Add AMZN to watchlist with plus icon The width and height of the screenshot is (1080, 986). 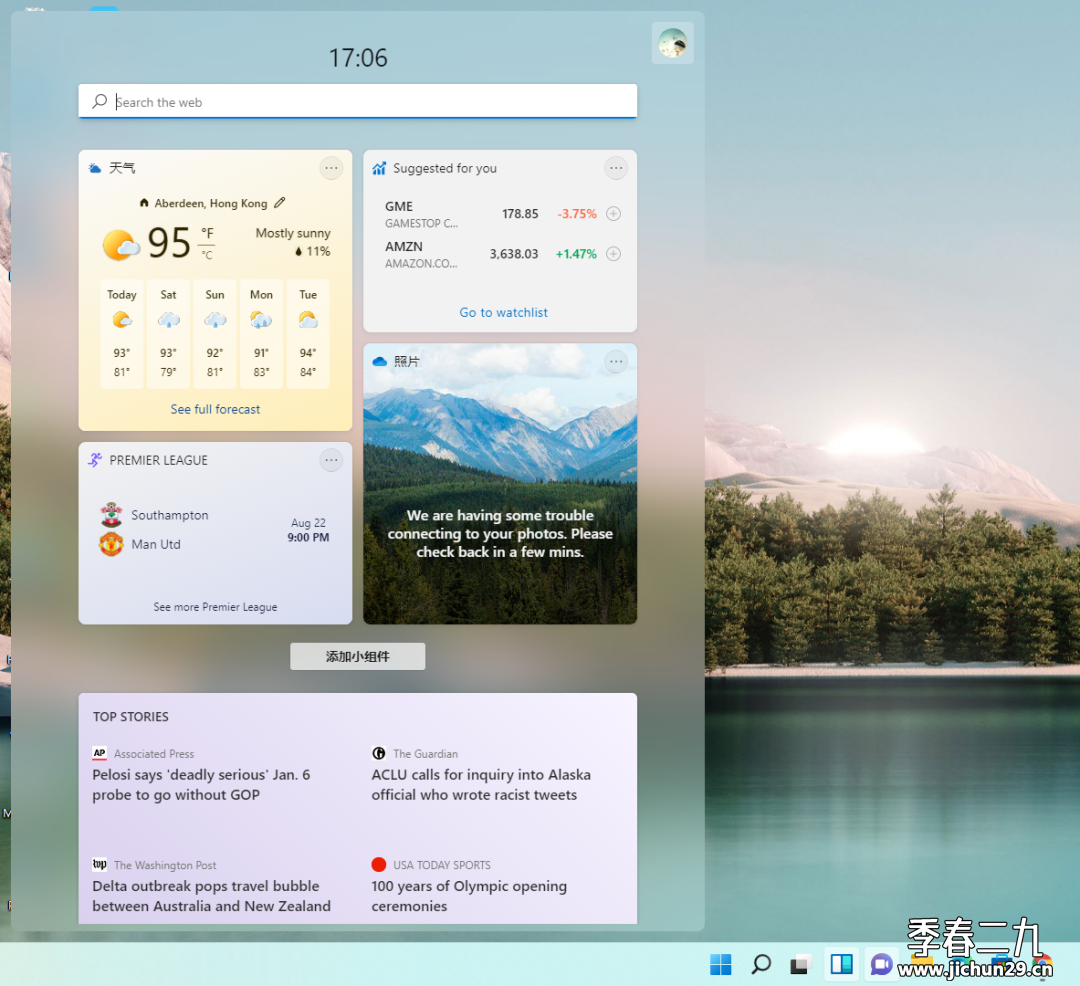point(613,253)
